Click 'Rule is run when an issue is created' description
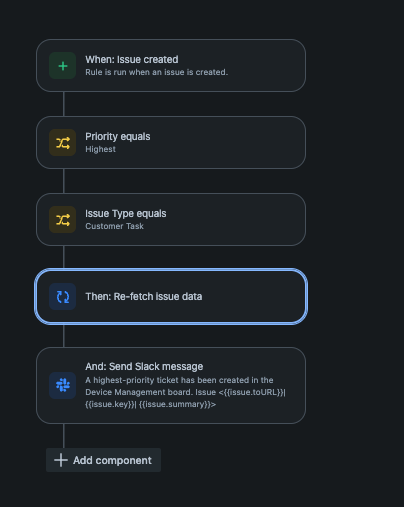The width and height of the screenshot is (404, 507). 157,72
